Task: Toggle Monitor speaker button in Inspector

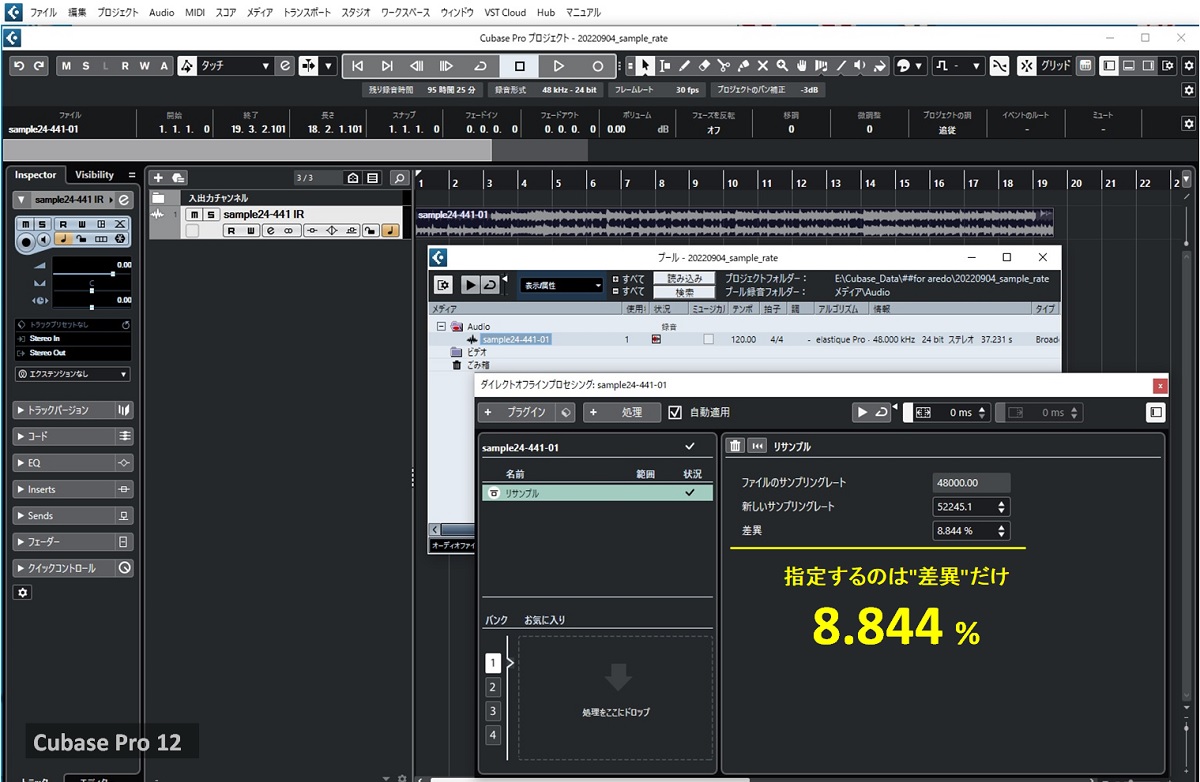Action: click(45, 241)
